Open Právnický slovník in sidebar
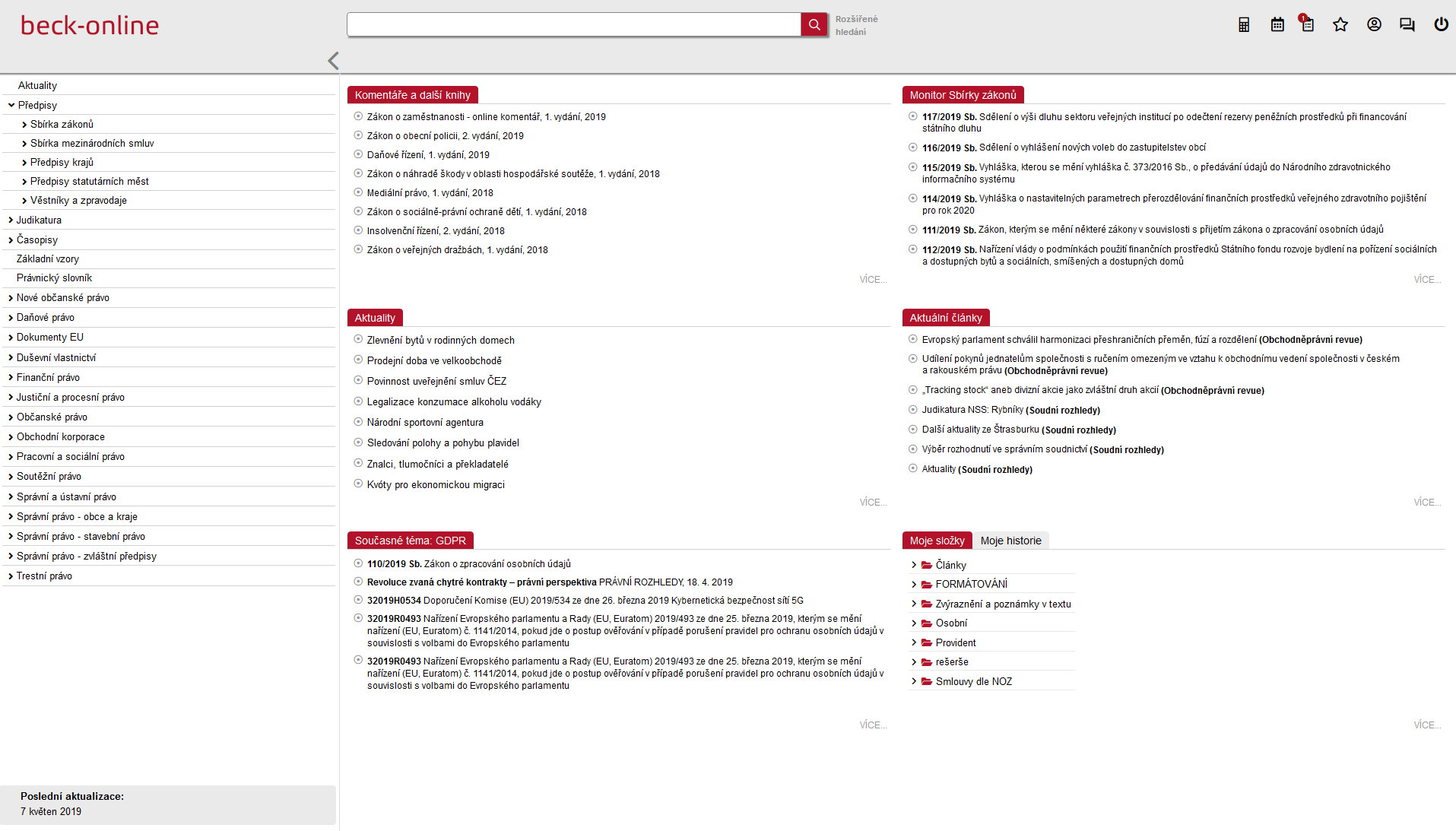This screenshot has height=831, width=1456. [x=54, y=278]
